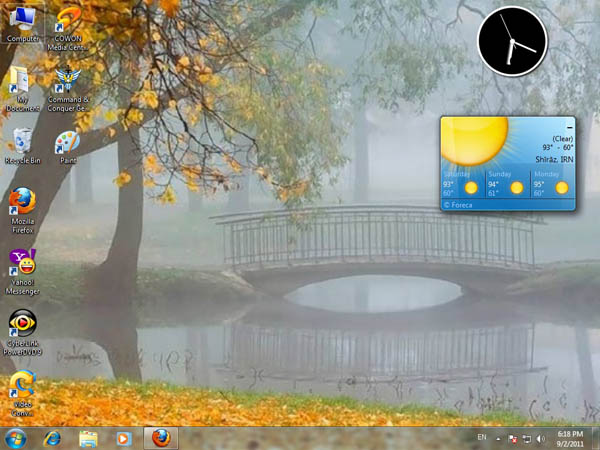
Task: Open CyberLink PowerDVD 9 shortcut
Action: coord(23,325)
